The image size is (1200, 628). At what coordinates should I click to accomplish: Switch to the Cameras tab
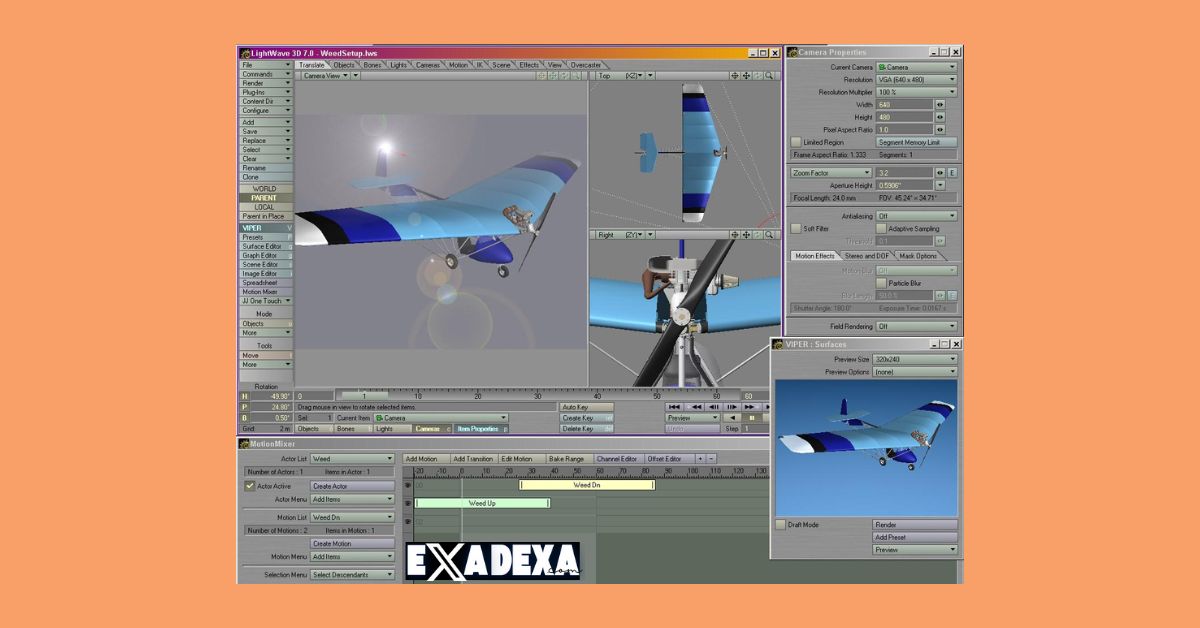click(x=429, y=64)
